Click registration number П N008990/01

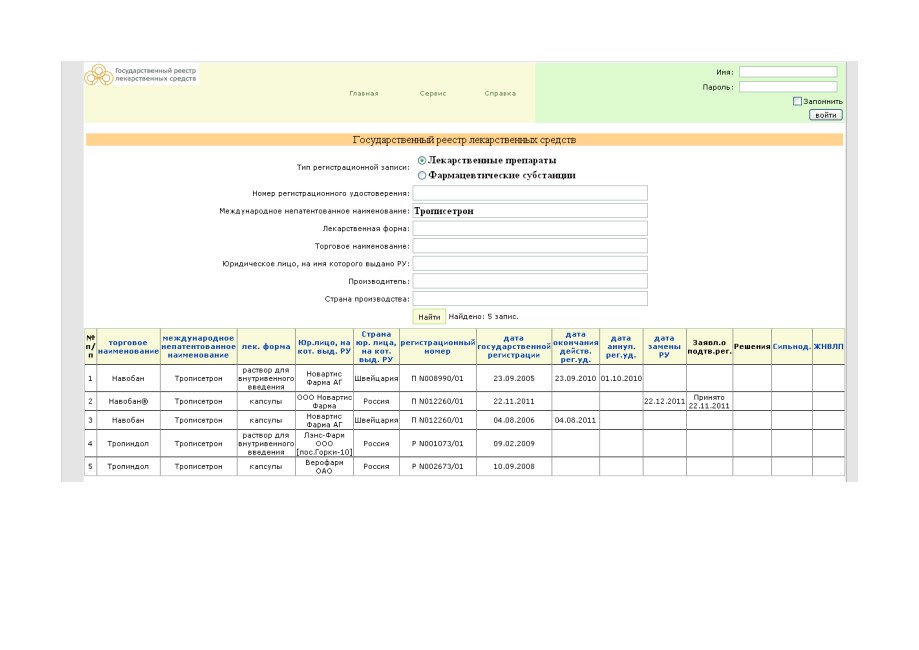click(x=437, y=379)
